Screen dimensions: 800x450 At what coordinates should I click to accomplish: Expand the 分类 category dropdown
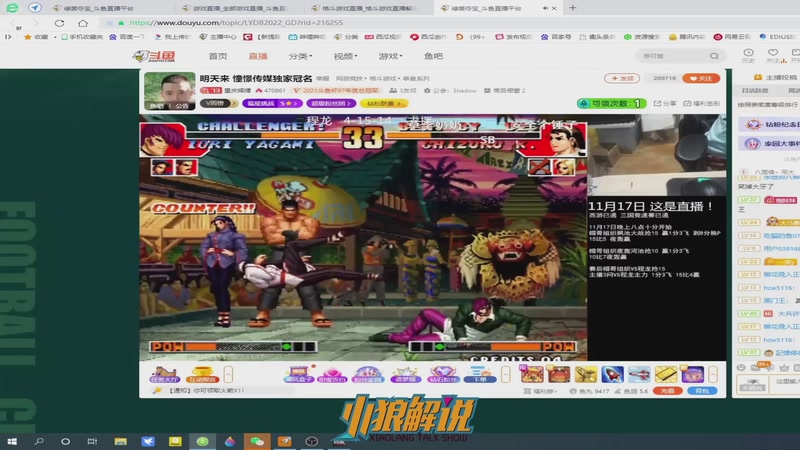301,56
